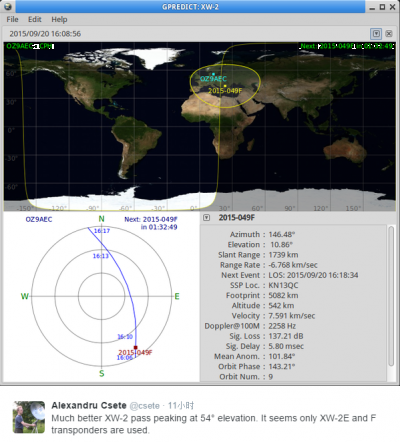The image size is (400, 442).
Task: Click the Orbit Phase value 143.21°
Action: pyautogui.click(x=282, y=367)
